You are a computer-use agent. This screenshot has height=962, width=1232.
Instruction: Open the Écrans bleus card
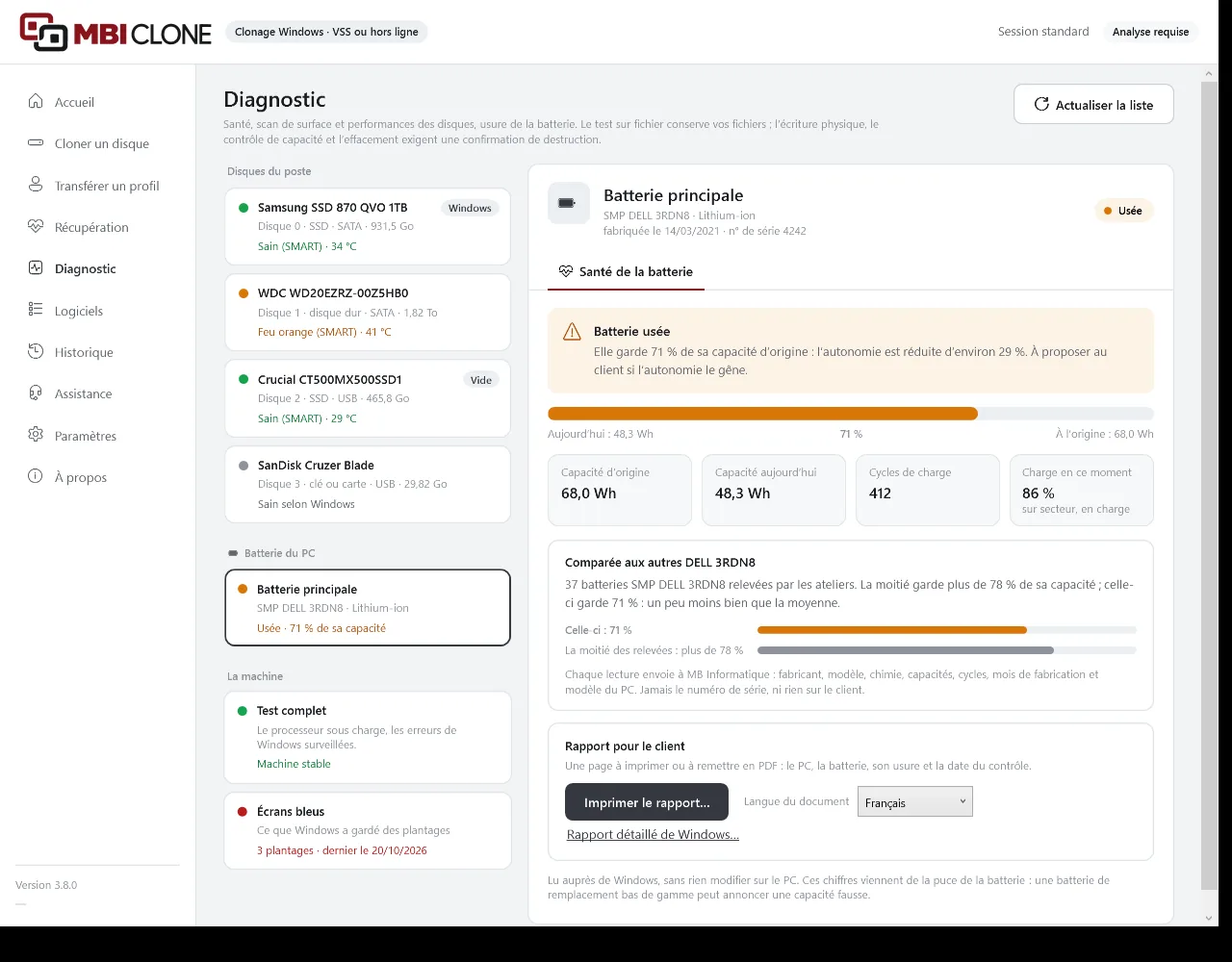[368, 830]
